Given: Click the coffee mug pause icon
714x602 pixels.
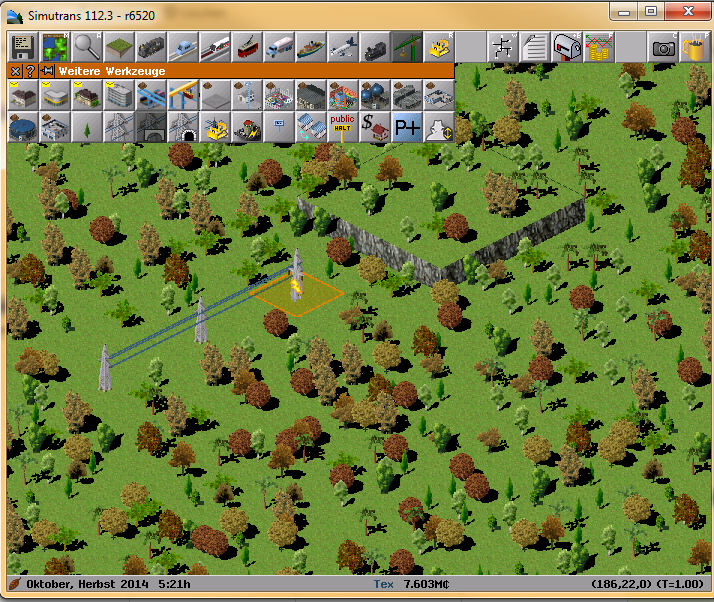Looking at the screenshot, I should tap(693, 47).
